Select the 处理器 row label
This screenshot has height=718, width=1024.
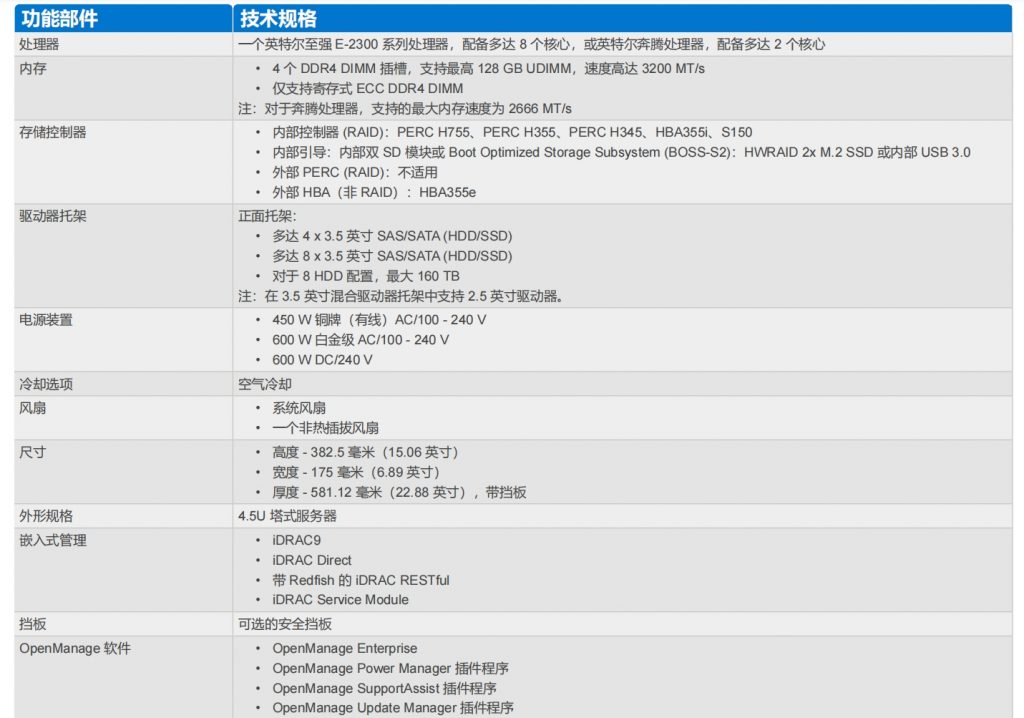[x=39, y=44]
